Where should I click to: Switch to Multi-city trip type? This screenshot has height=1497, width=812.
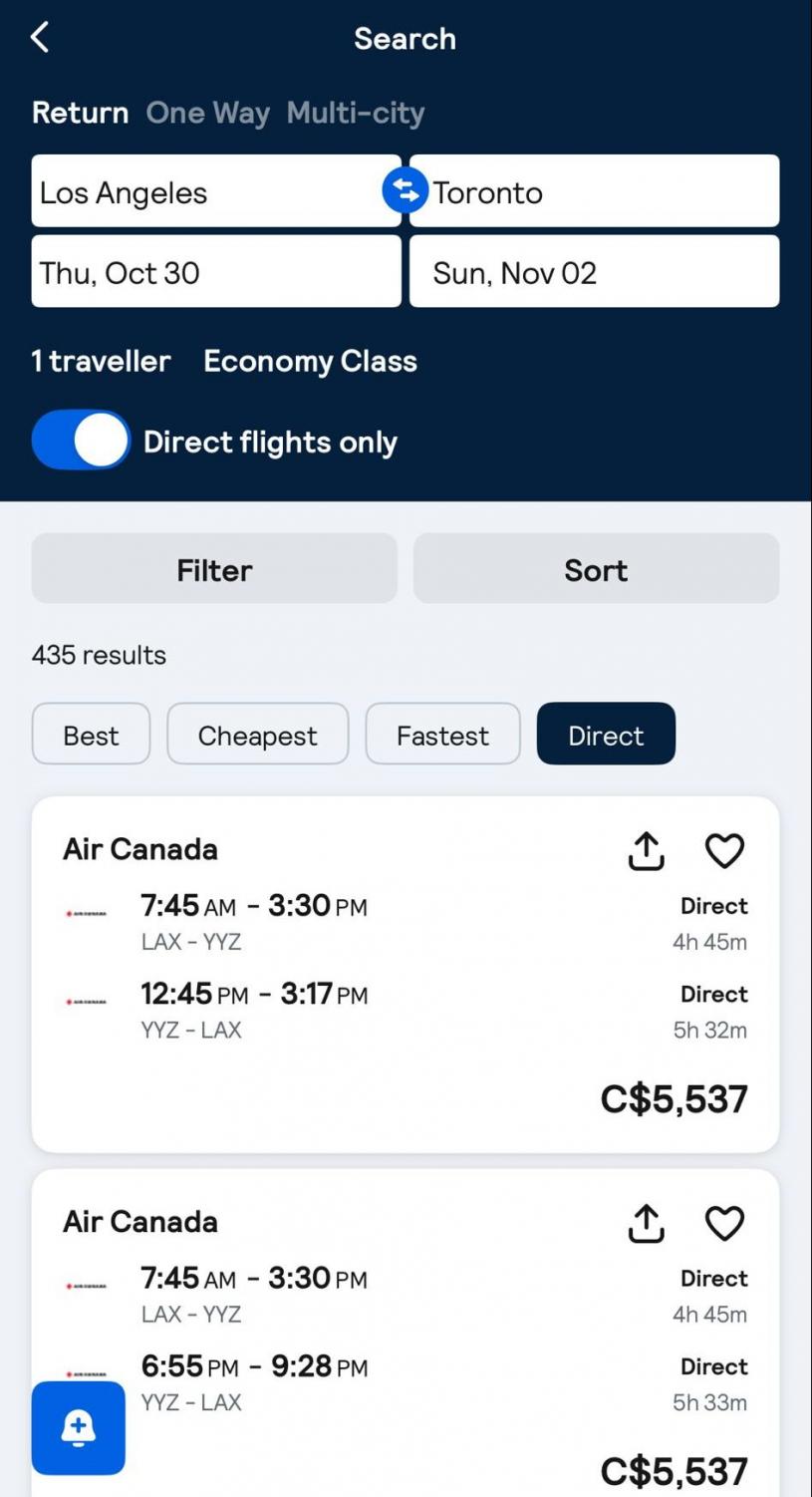[x=356, y=113]
